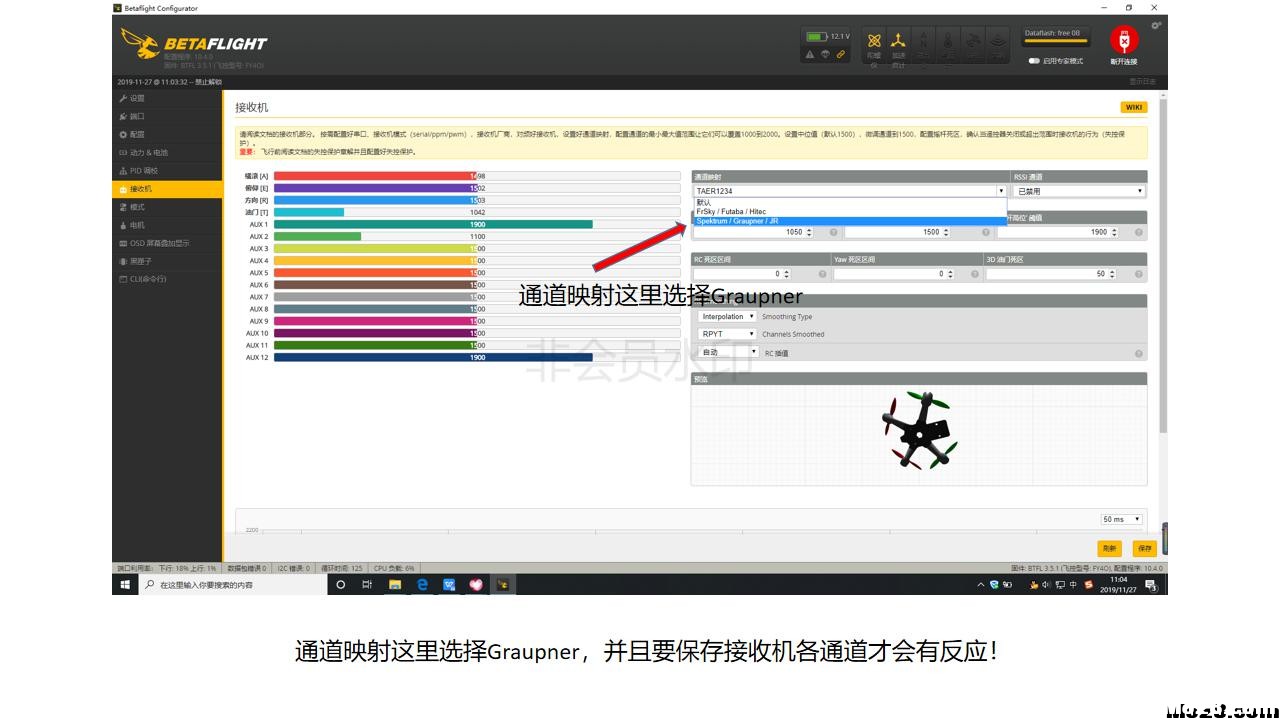This screenshot has width=1280, height=720.
Task: Open File Explorer from taskbar
Action: click(395, 584)
